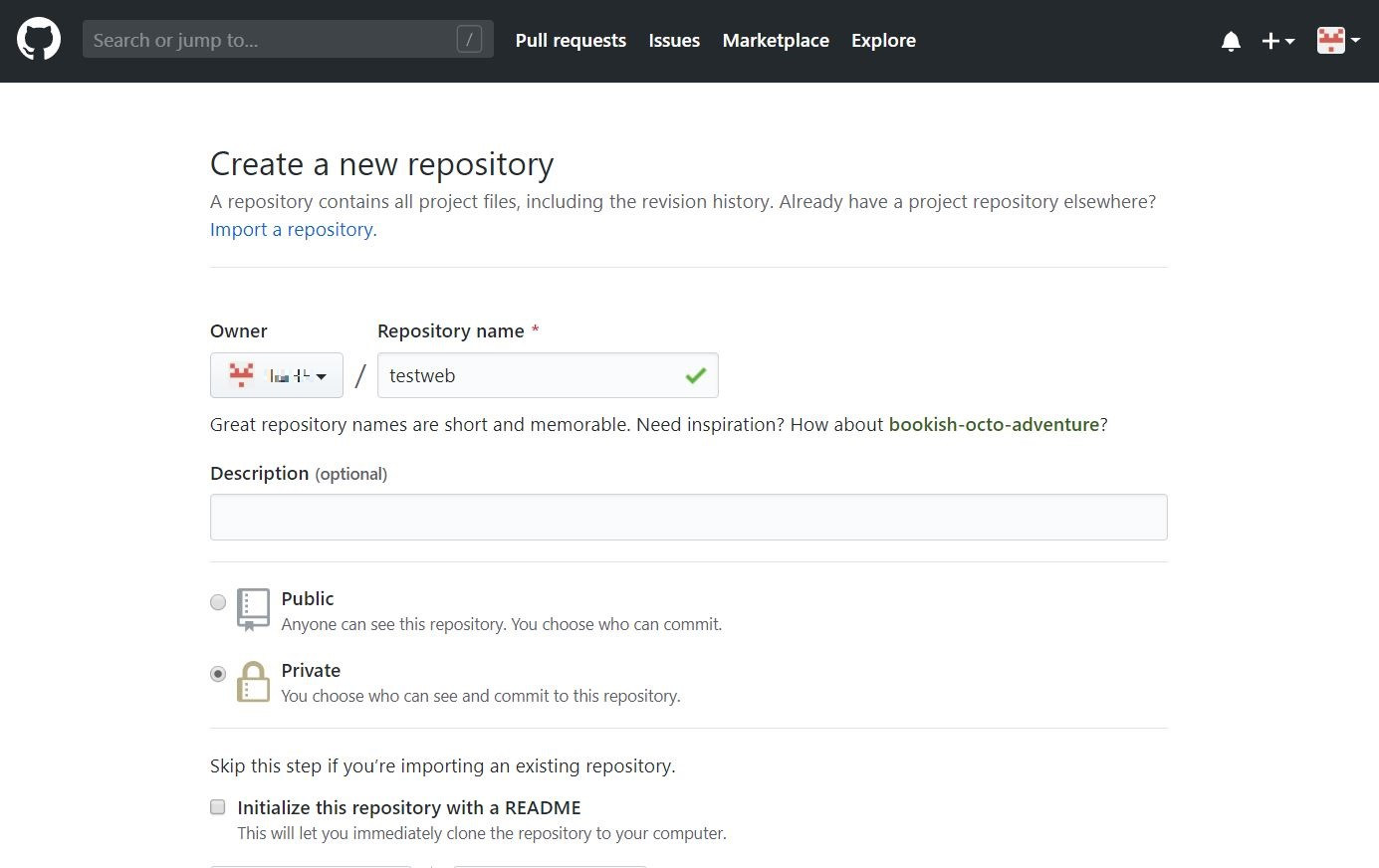
Task: Click the owner avatar in Owner selector
Action: point(241,375)
